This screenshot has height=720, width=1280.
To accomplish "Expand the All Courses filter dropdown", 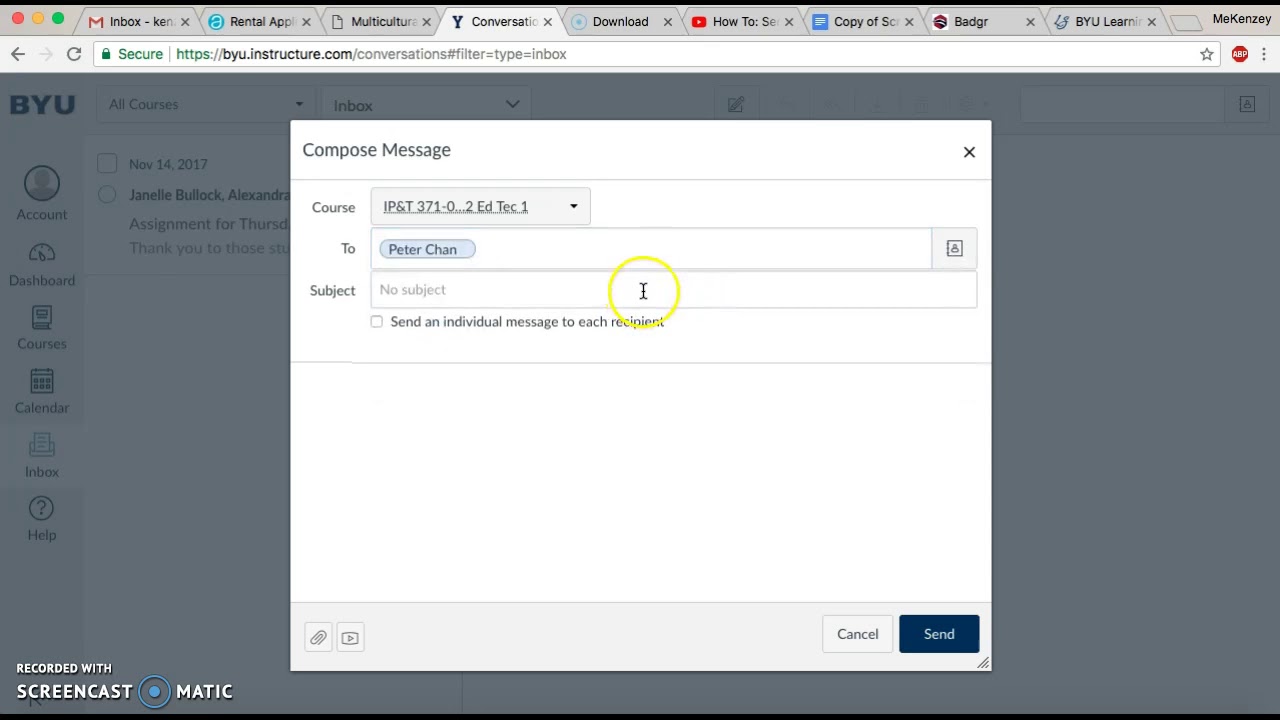I will point(206,104).
